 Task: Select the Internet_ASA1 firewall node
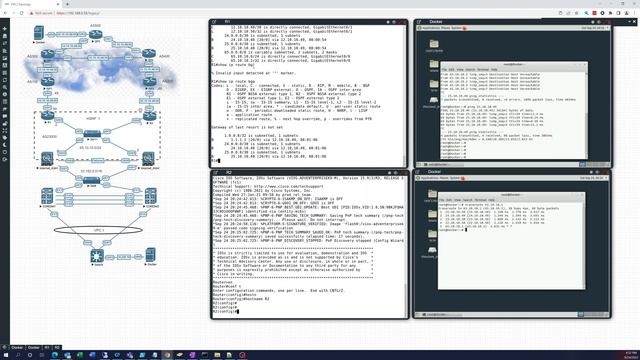[47, 158]
